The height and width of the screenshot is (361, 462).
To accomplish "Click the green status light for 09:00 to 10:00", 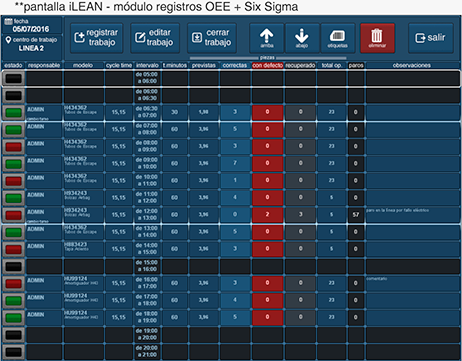I will pyautogui.click(x=14, y=164).
